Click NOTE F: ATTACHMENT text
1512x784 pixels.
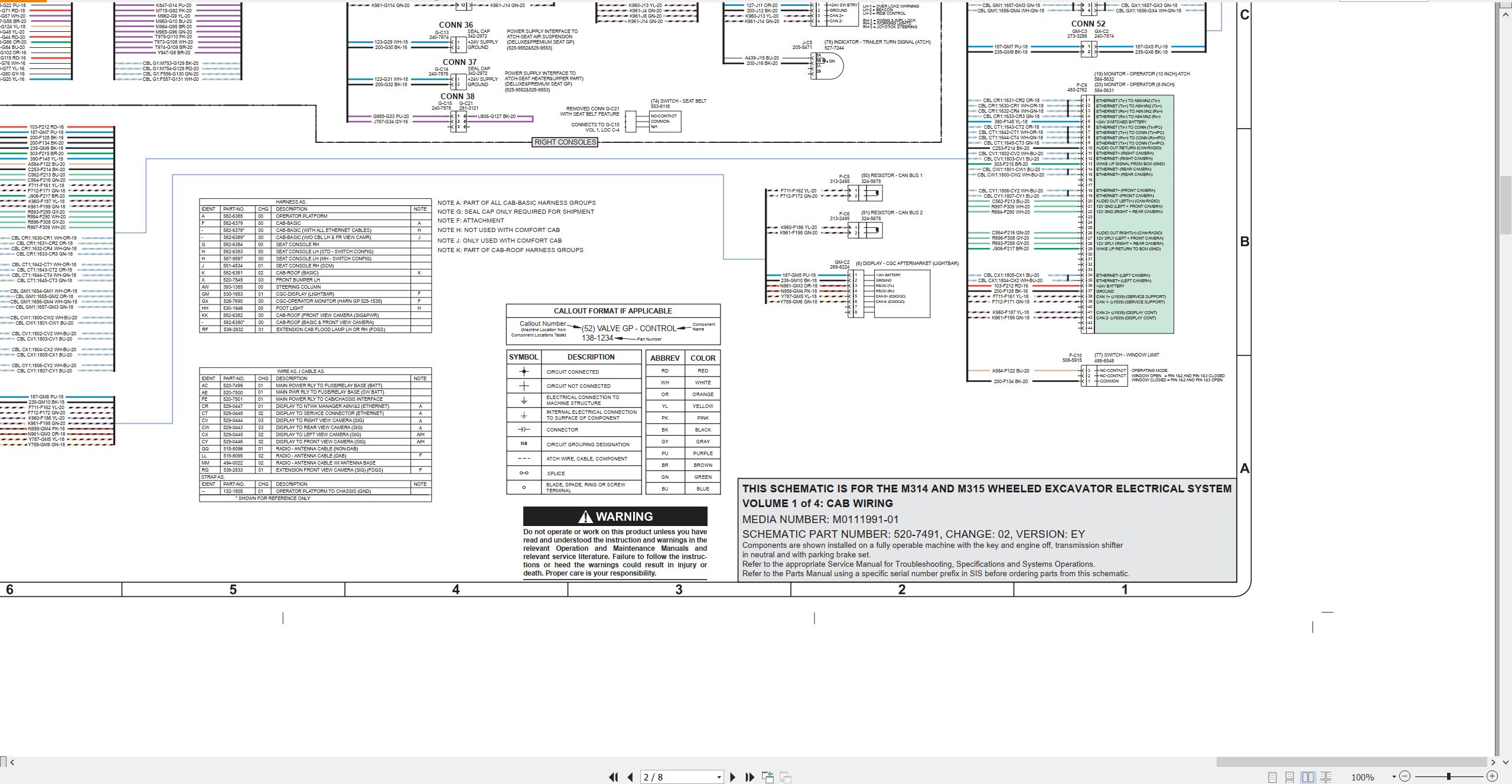471,221
